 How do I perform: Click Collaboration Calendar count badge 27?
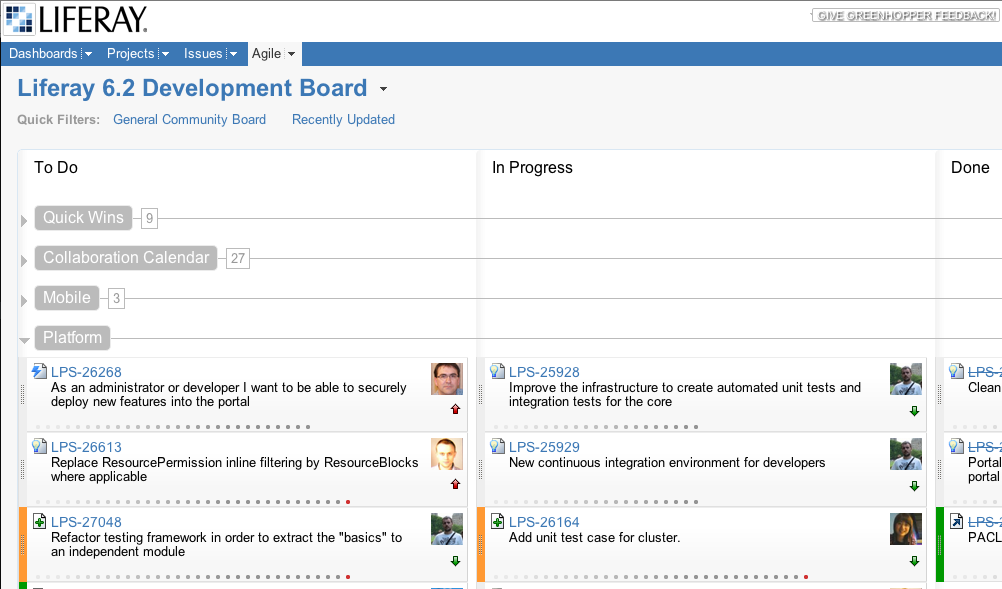[x=238, y=259]
